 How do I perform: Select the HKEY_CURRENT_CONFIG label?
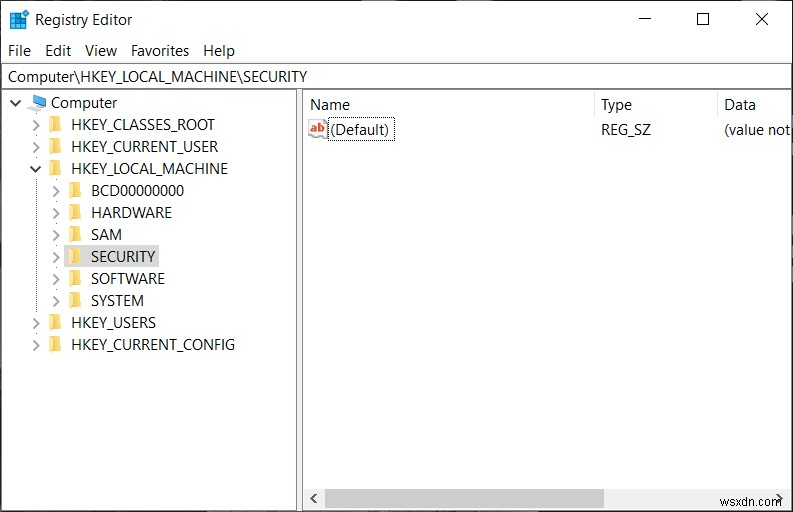click(153, 345)
